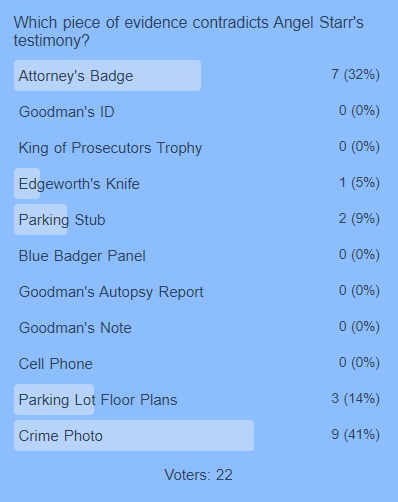
Task: Click the 3 (14%) vote count
Action: 355,398
